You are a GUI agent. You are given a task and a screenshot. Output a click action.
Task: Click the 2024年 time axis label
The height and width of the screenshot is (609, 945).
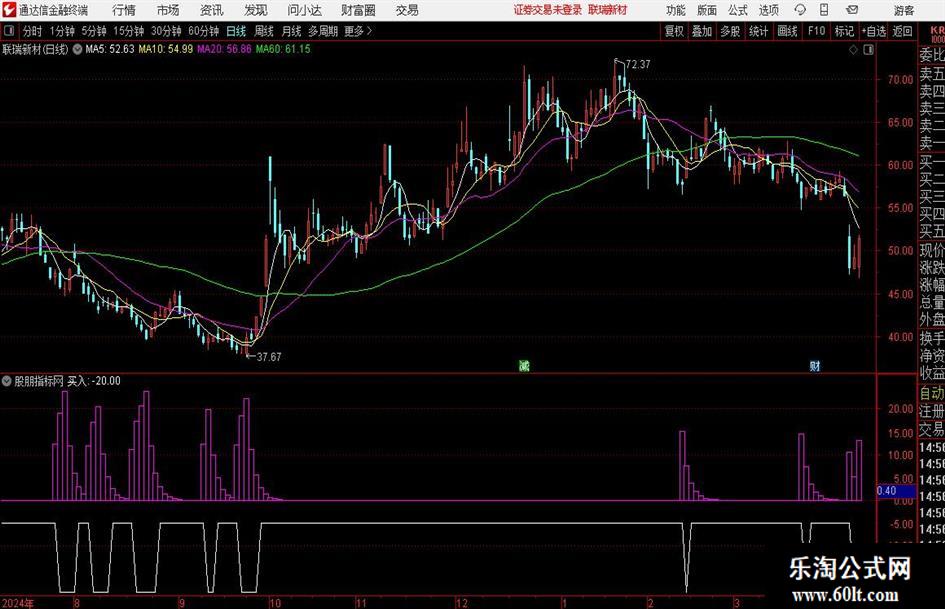(18, 603)
